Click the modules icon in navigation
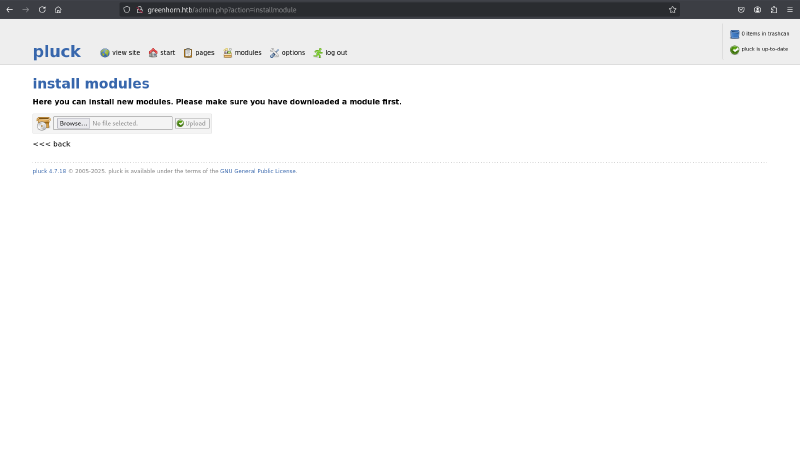Viewport: 800px width, 451px height. tap(228, 53)
